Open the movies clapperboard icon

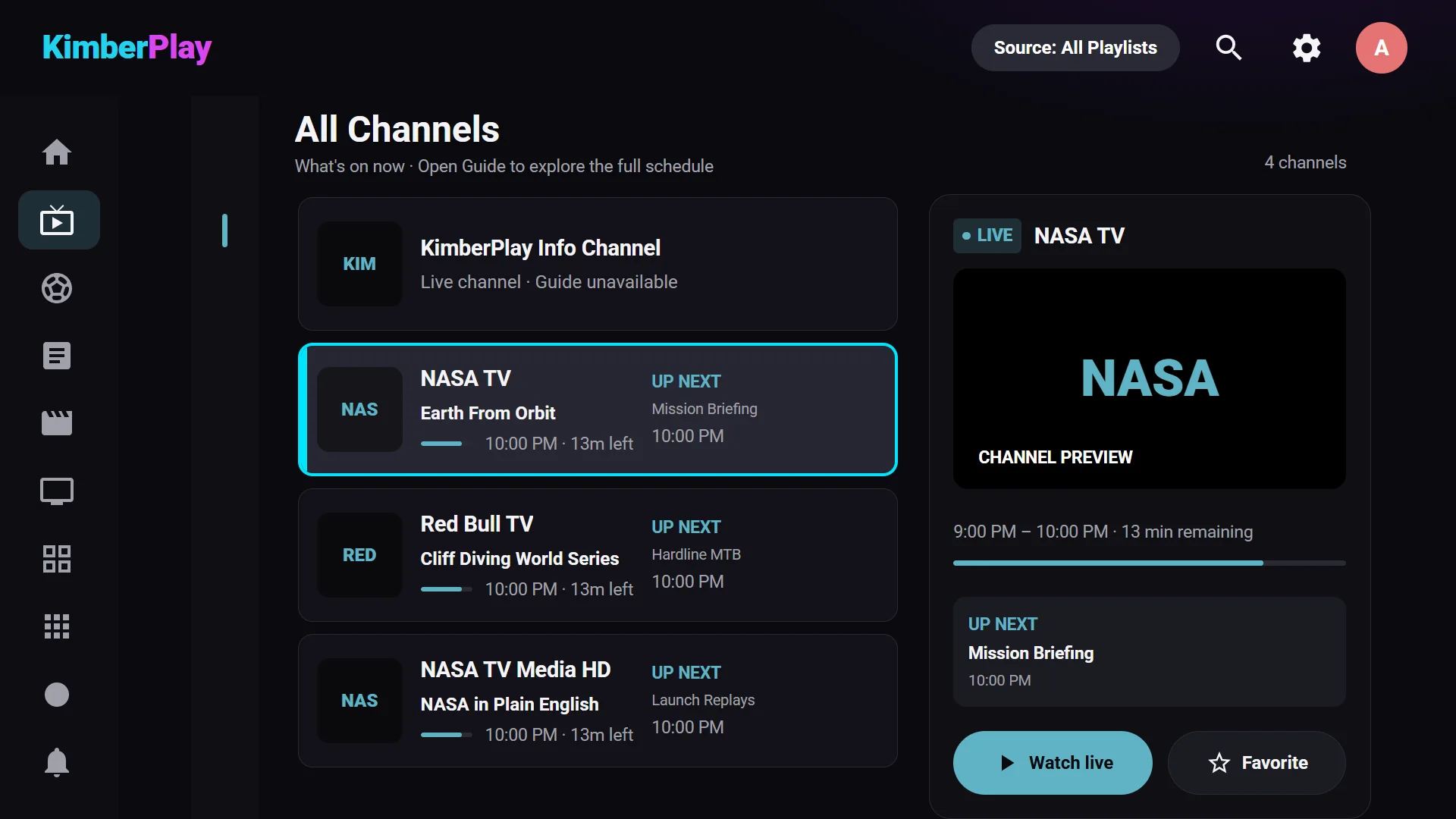pos(57,423)
